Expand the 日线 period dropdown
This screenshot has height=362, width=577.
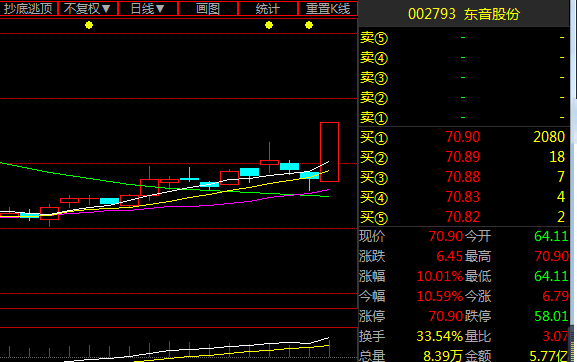pyautogui.click(x=148, y=8)
